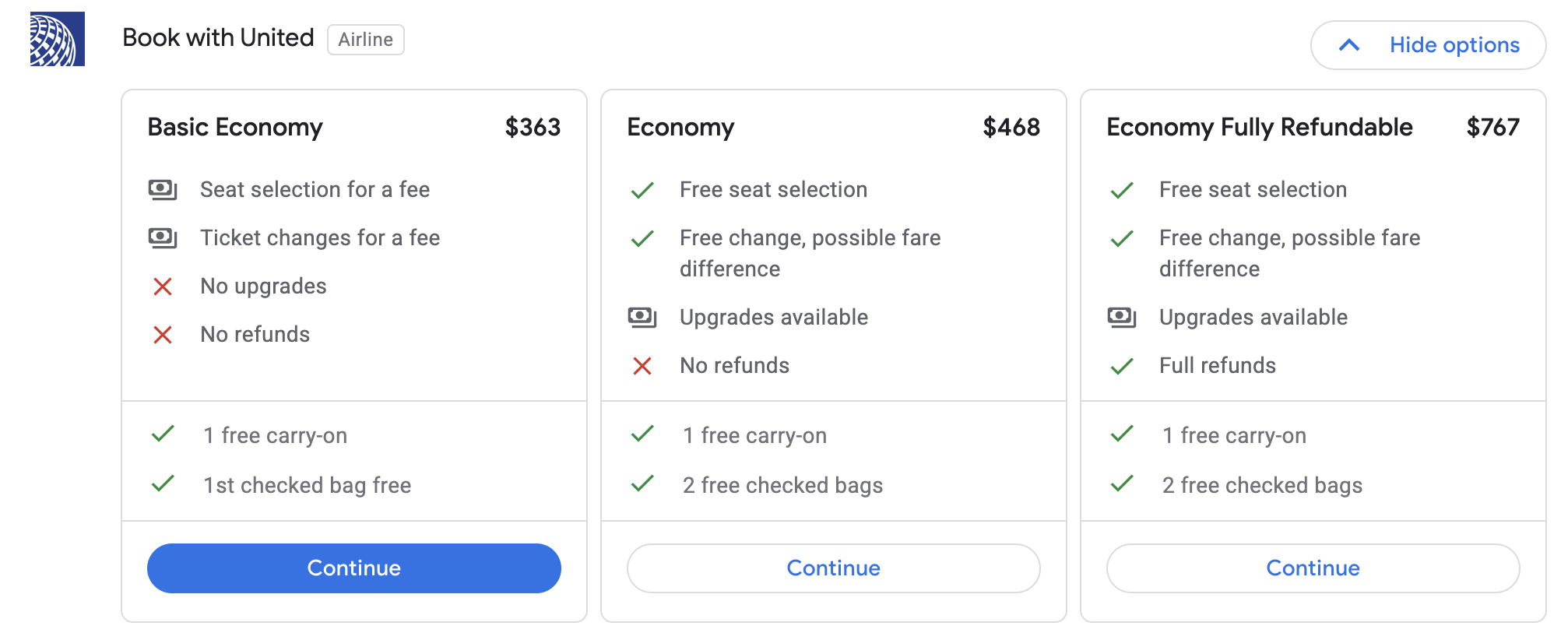Click the chevron-up arrow in Hide options
Image resolution: width=1568 pixels, height=640 pixels.
pyautogui.click(x=1349, y=45)
